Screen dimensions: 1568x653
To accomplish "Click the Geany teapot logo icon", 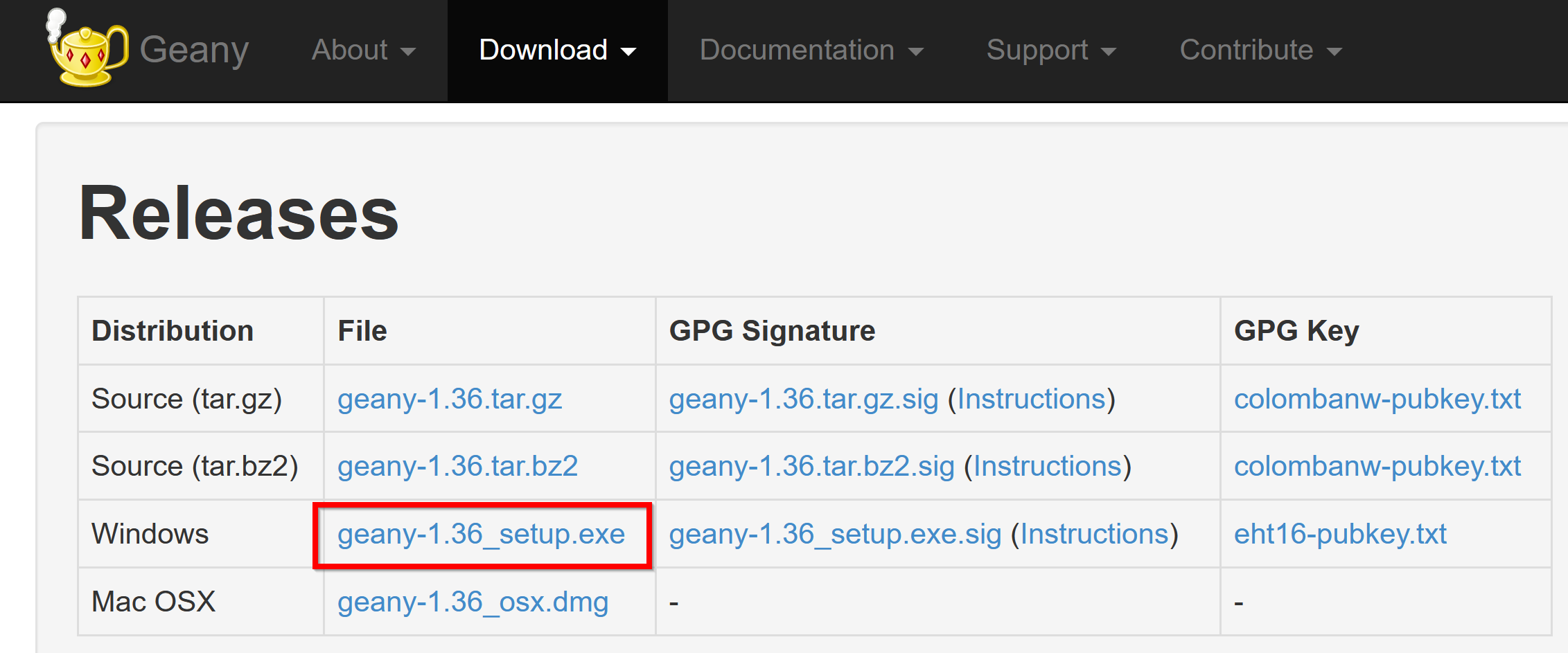I will click(x=87, y=48).
